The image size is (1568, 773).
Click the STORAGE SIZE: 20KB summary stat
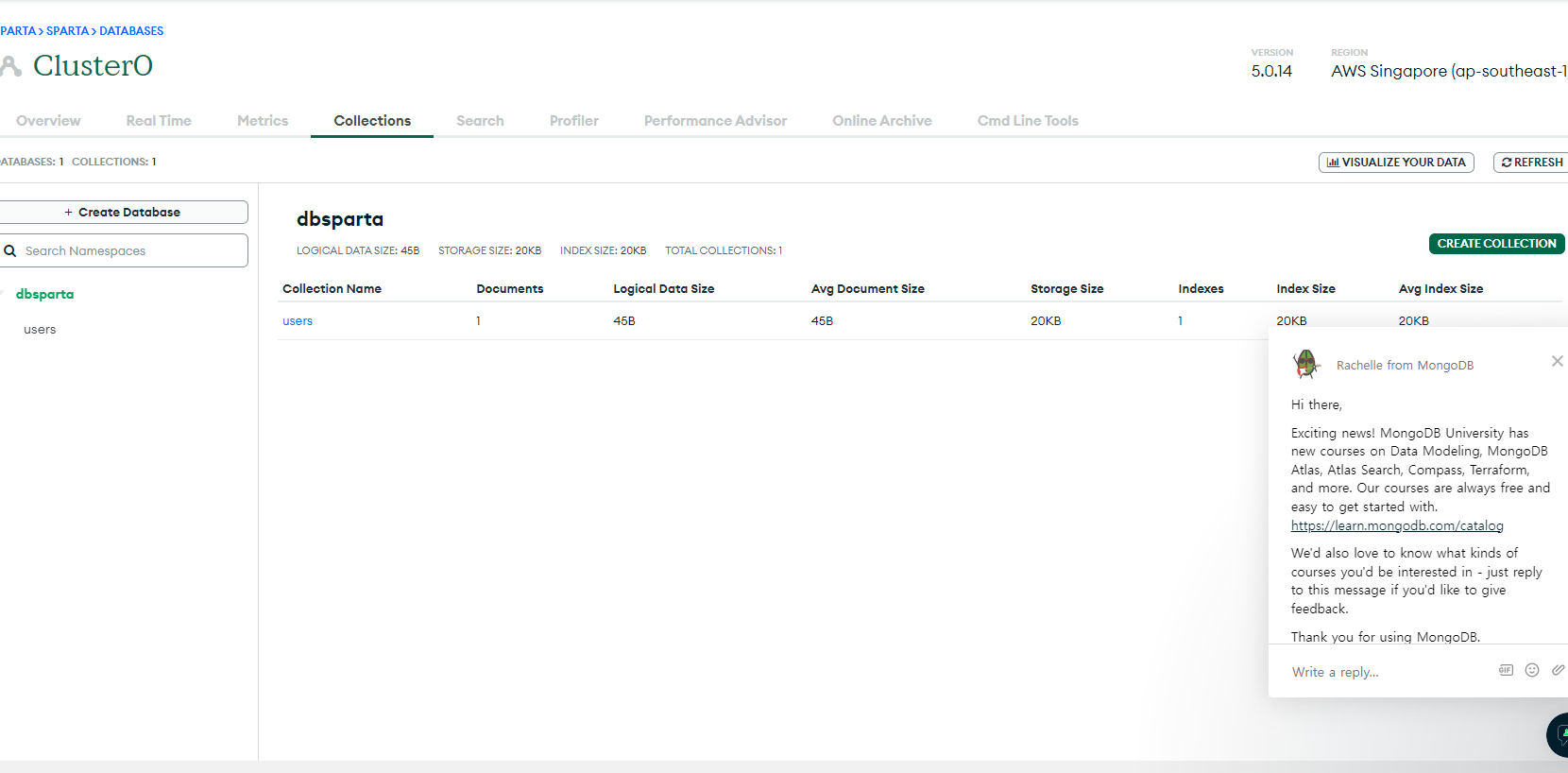[x=489, y=250]
